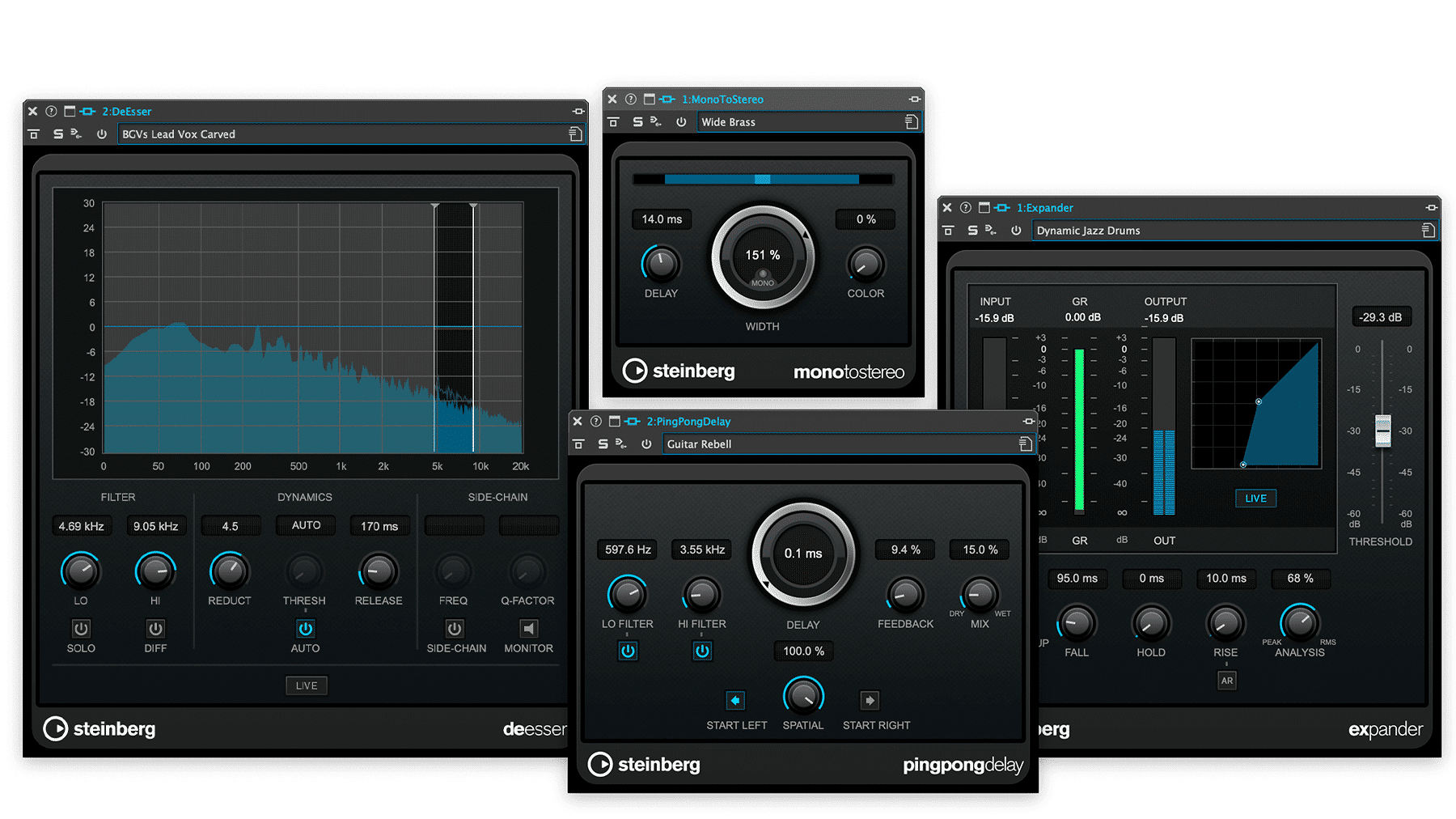Click the Live button in the DeEser
Image resolution: width=1456 pixels, height=819 pixels.
(306, 685)
